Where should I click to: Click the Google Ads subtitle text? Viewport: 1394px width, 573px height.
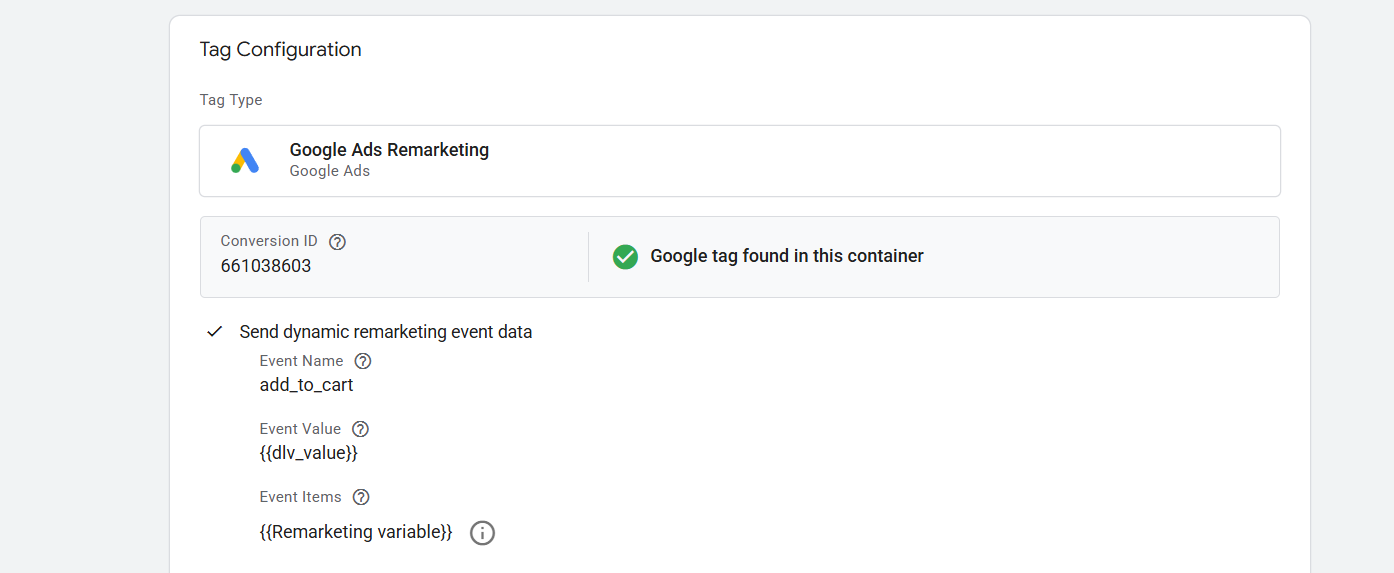[x=330, y=171]
